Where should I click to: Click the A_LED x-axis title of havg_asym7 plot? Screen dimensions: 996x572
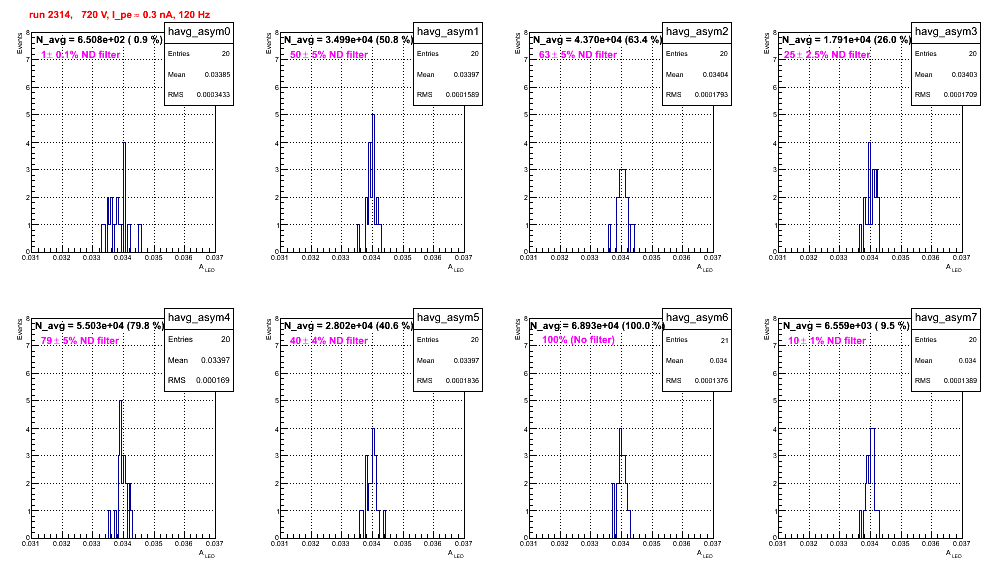click(x=953, y=554)
